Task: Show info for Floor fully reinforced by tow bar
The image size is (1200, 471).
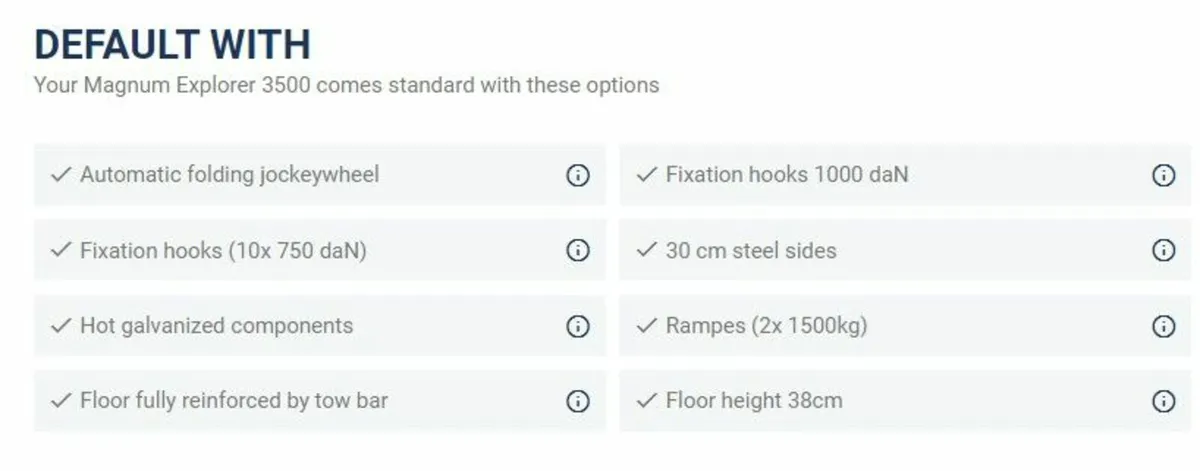Action: [578, 401]
